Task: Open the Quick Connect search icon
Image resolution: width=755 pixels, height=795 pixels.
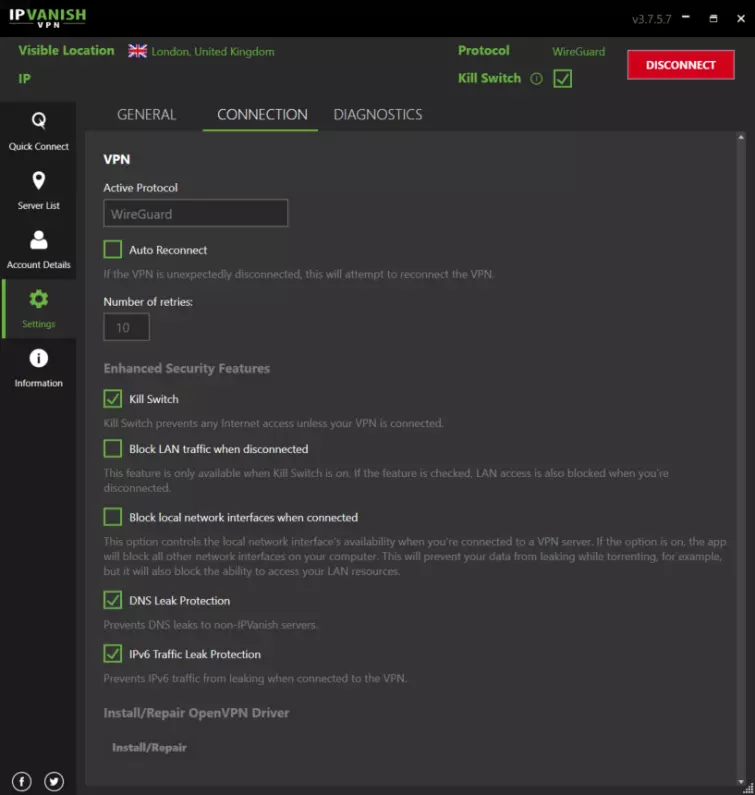Action: 38,121
